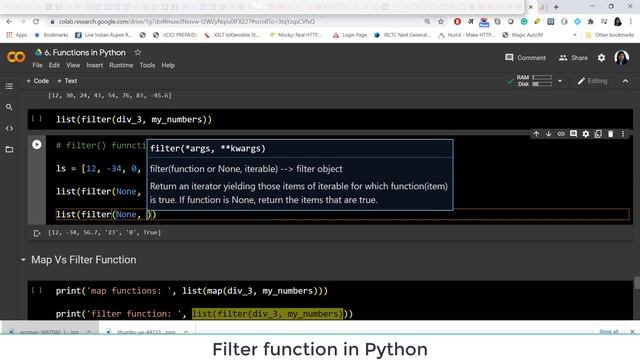Viewport: 640px width, 360px height.
Task: Move the cell up with arrow icon
Action: [536, 134]
